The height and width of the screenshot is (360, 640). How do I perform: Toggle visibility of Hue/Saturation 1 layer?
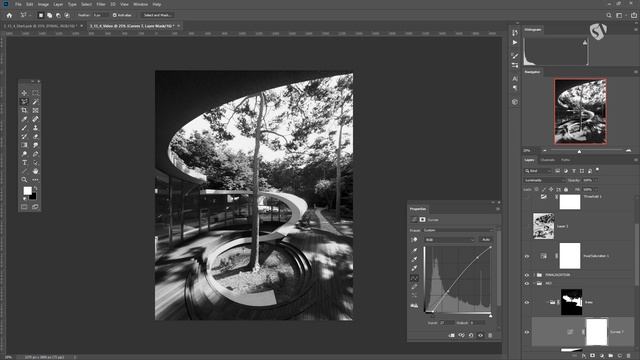point(527,256)
